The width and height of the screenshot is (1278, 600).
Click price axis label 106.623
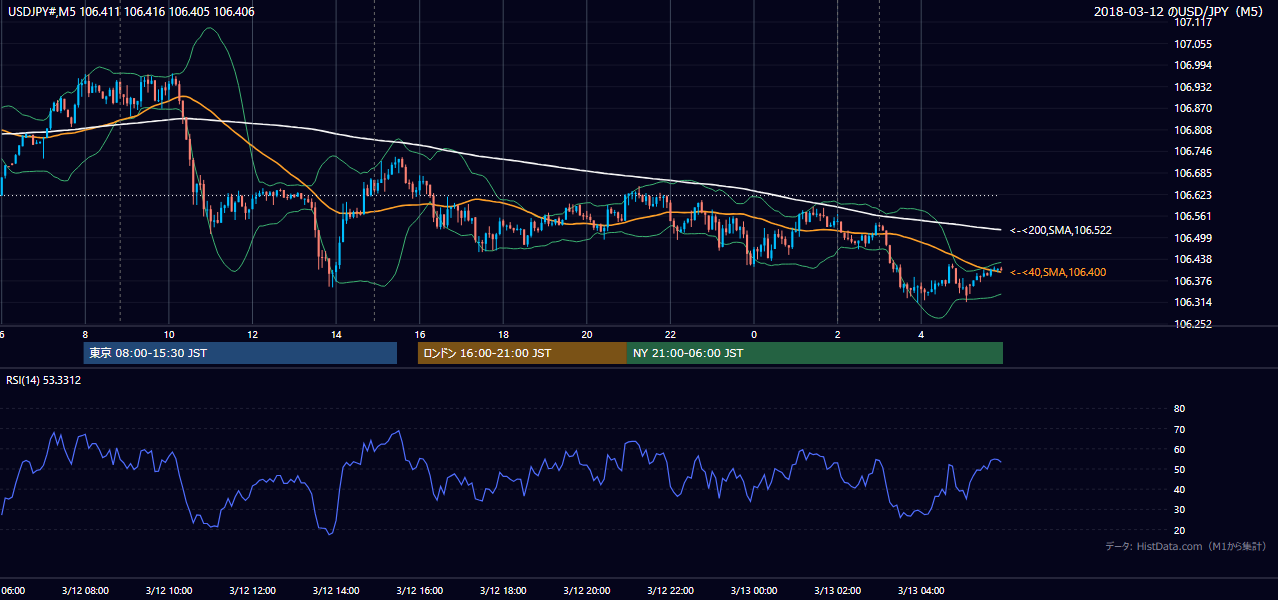1192,195
